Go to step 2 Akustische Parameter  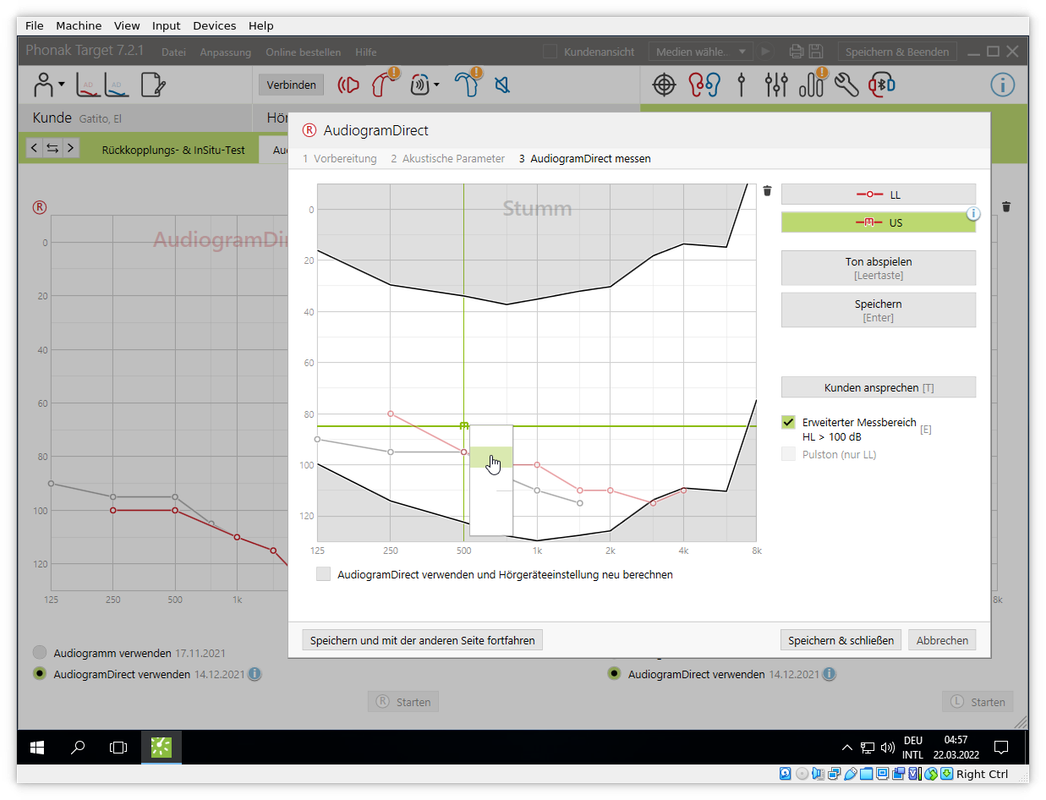click(x=448, y=158)
